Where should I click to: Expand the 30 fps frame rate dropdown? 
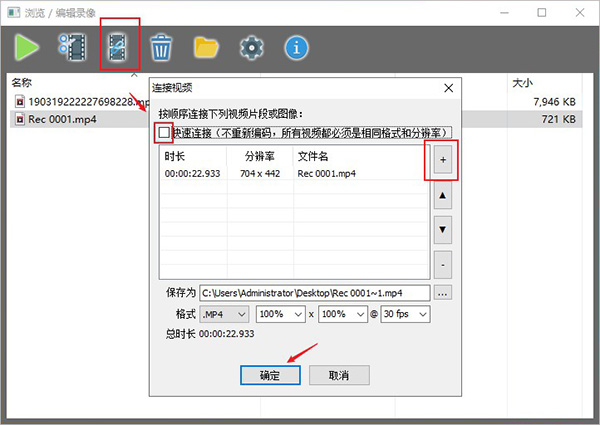[x=406, y=314]
